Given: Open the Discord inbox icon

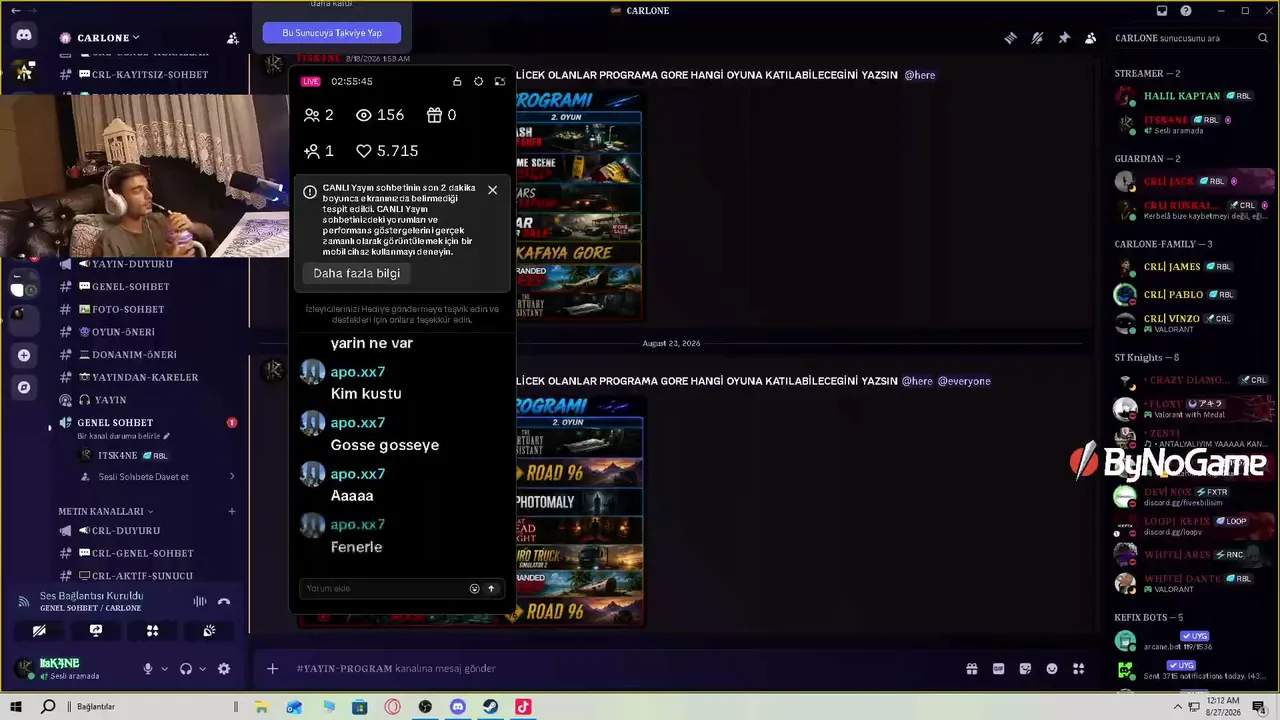Looking at the screenshot, I should click(x=1162, y=11).
